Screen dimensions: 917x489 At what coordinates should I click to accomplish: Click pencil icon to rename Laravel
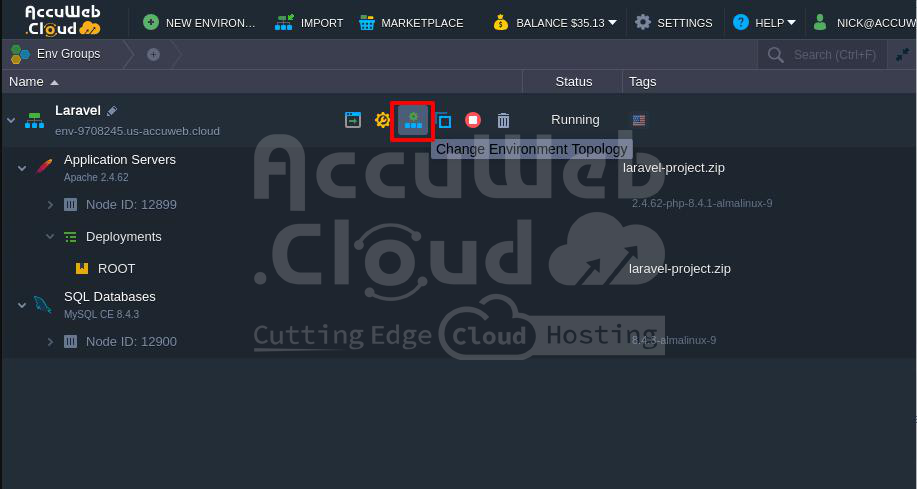coord(112,111)
